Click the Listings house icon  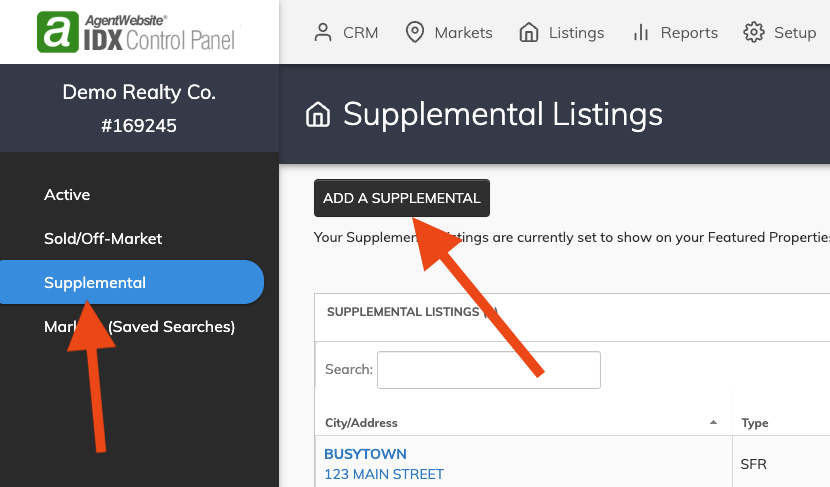tap(528, 32)
